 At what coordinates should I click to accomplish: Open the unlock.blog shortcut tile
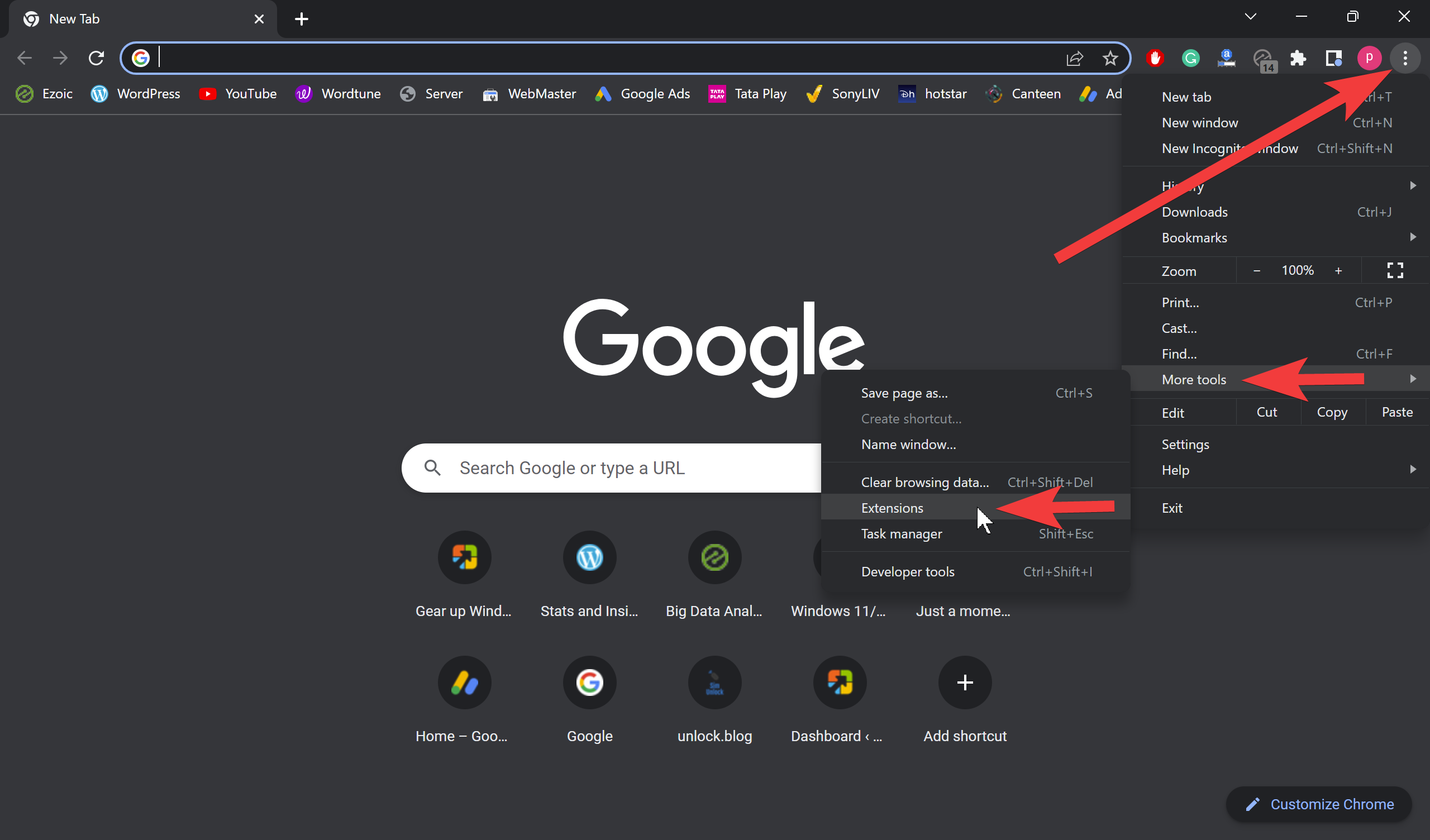click(714, 700)
